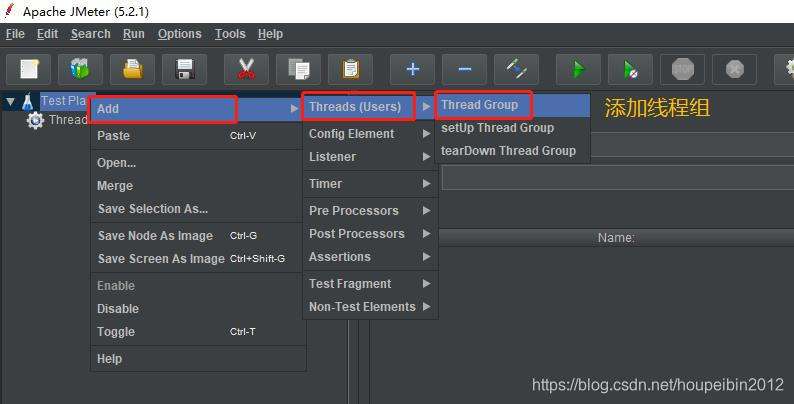Collapse all nodes with minus icon
The width and height of the screenshot is (794, 404).
[x=464, y=69]
